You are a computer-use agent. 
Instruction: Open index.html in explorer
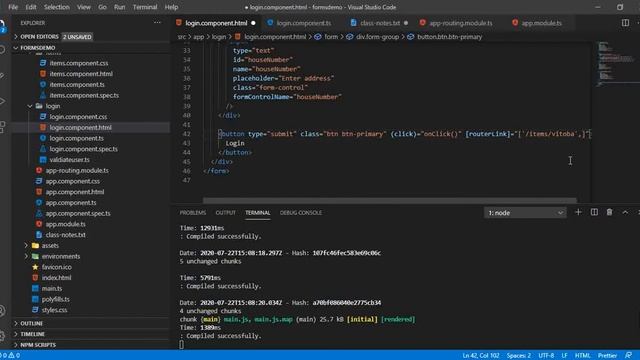[x=56, y=278]
